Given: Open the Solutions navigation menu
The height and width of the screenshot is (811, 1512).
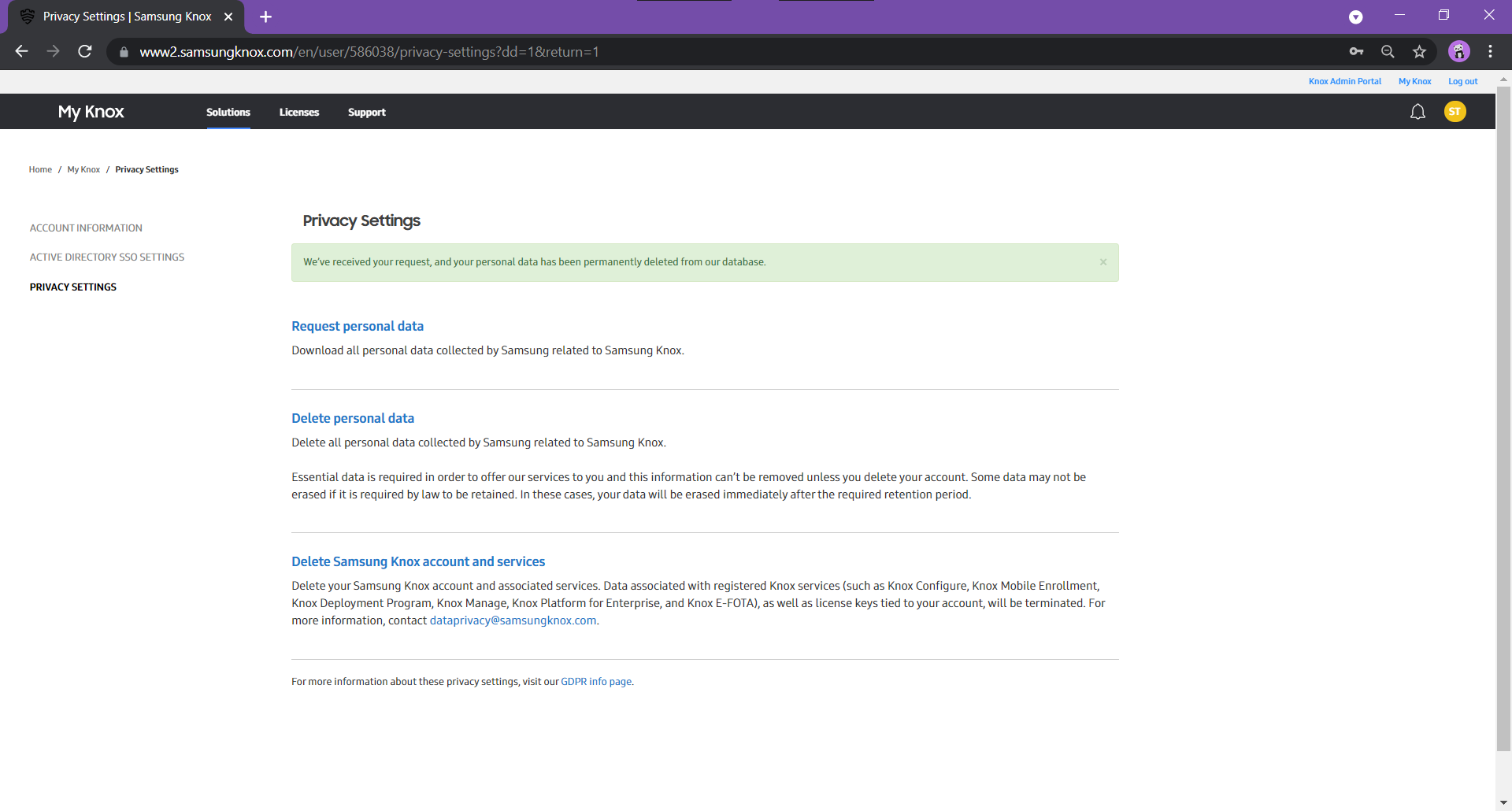Looking at the screenshot, I should pos(228,113).
